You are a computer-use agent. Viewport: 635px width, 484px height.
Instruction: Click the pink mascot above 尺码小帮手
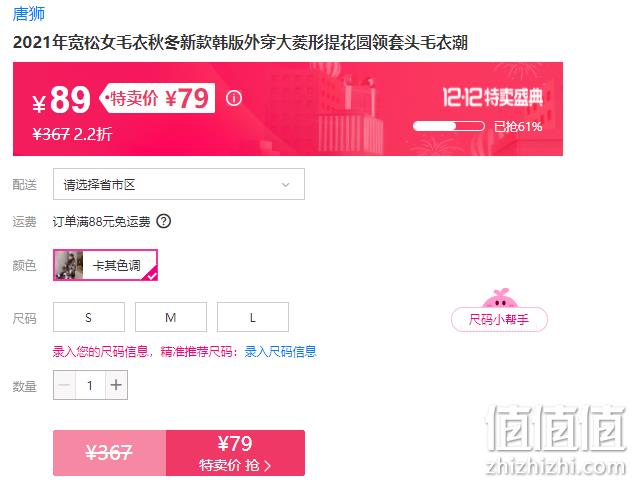click(500, 299)
